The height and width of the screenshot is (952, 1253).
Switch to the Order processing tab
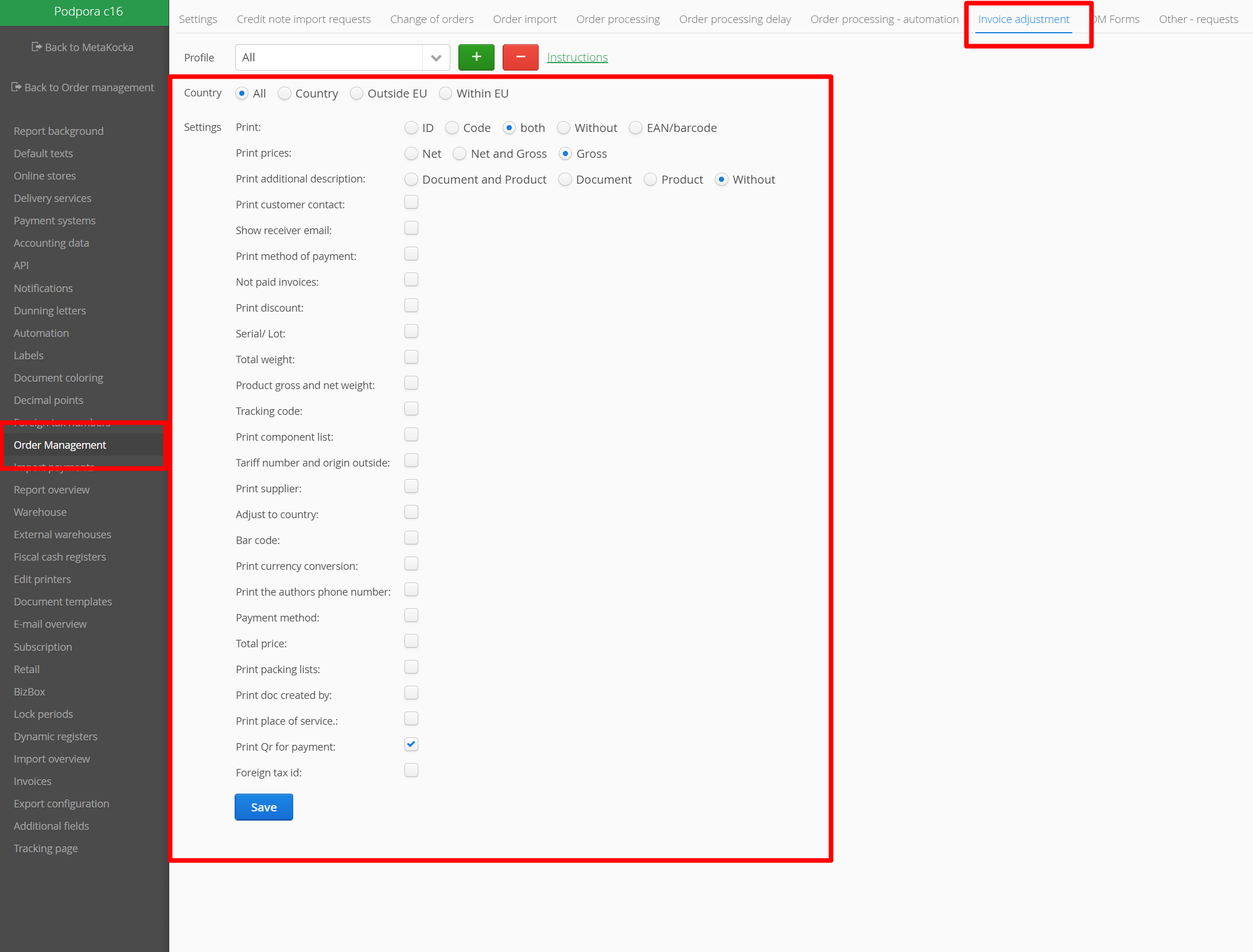pos(617,19)
